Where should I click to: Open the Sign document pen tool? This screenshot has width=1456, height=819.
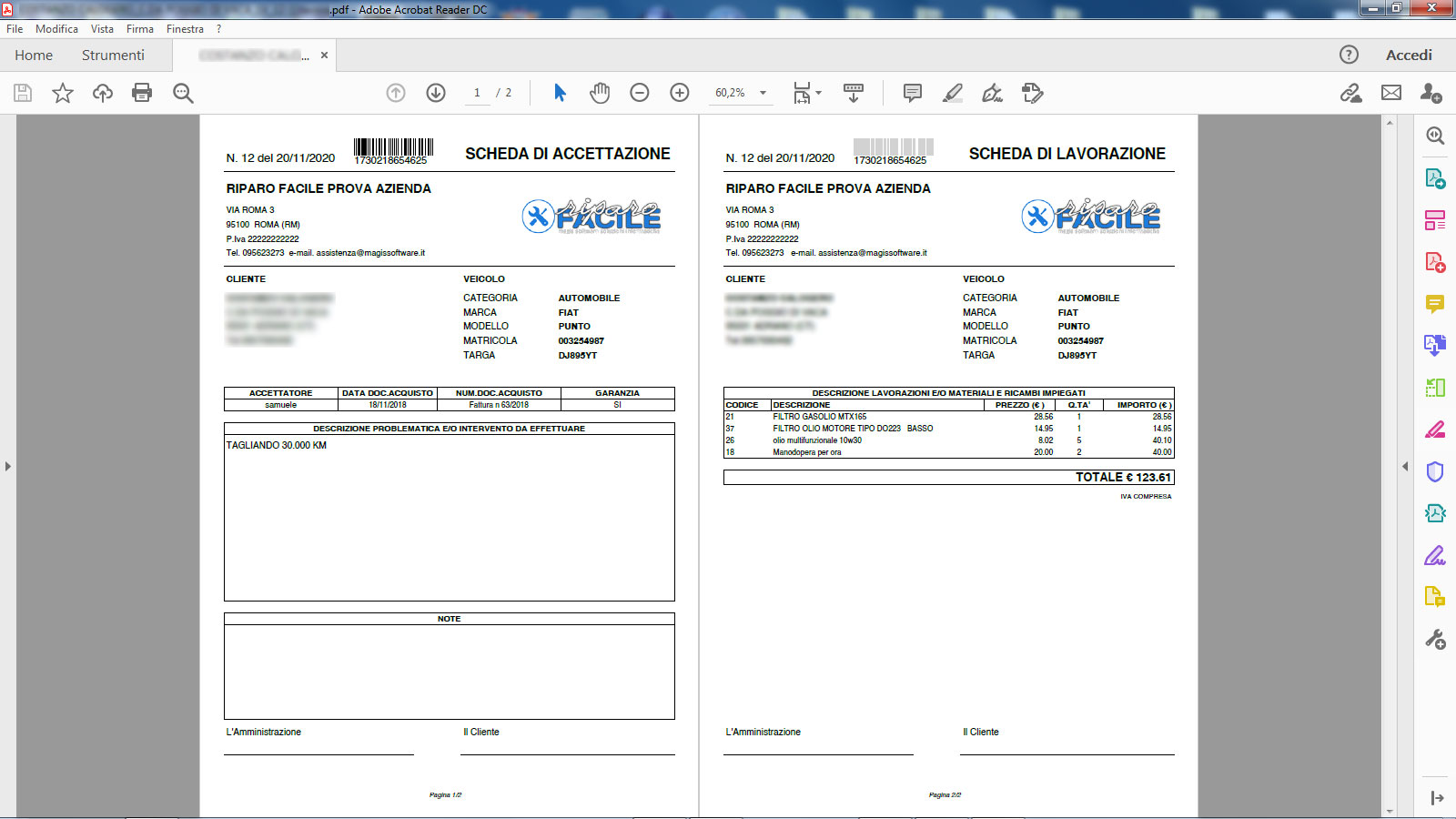coord(993,93)
